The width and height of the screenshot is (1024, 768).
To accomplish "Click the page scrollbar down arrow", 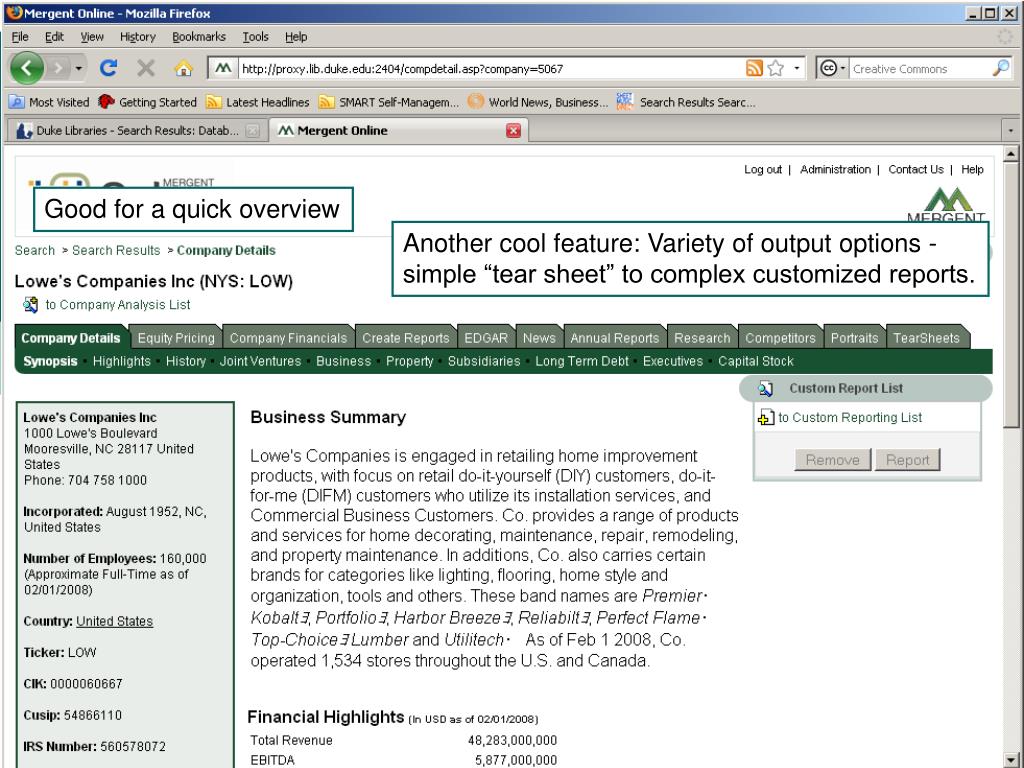I will point(1010,759).
